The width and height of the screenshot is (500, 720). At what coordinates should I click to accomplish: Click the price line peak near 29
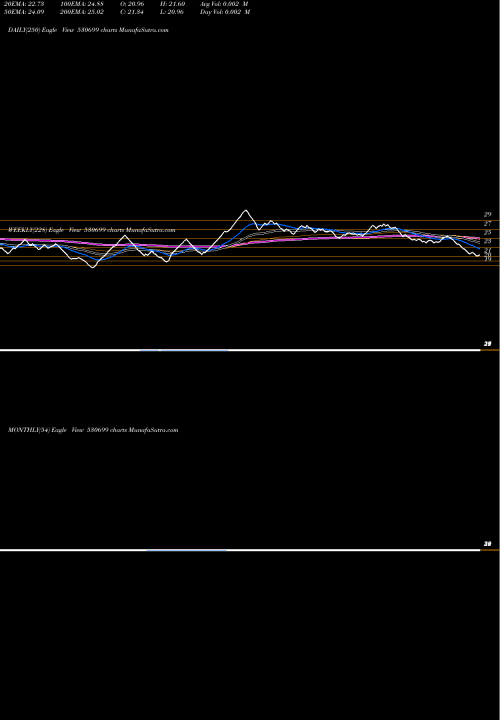click(246, 211)
